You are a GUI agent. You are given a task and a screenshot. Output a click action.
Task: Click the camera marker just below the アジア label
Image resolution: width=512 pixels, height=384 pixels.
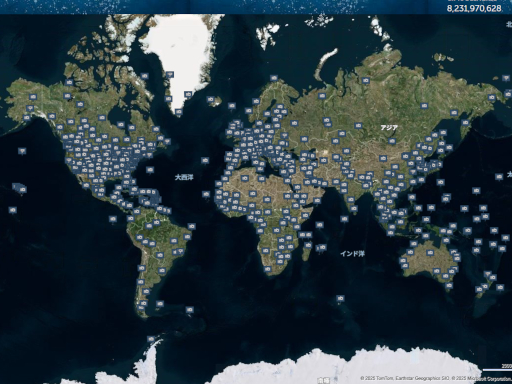pyautogui.click(x=392, y=141)
